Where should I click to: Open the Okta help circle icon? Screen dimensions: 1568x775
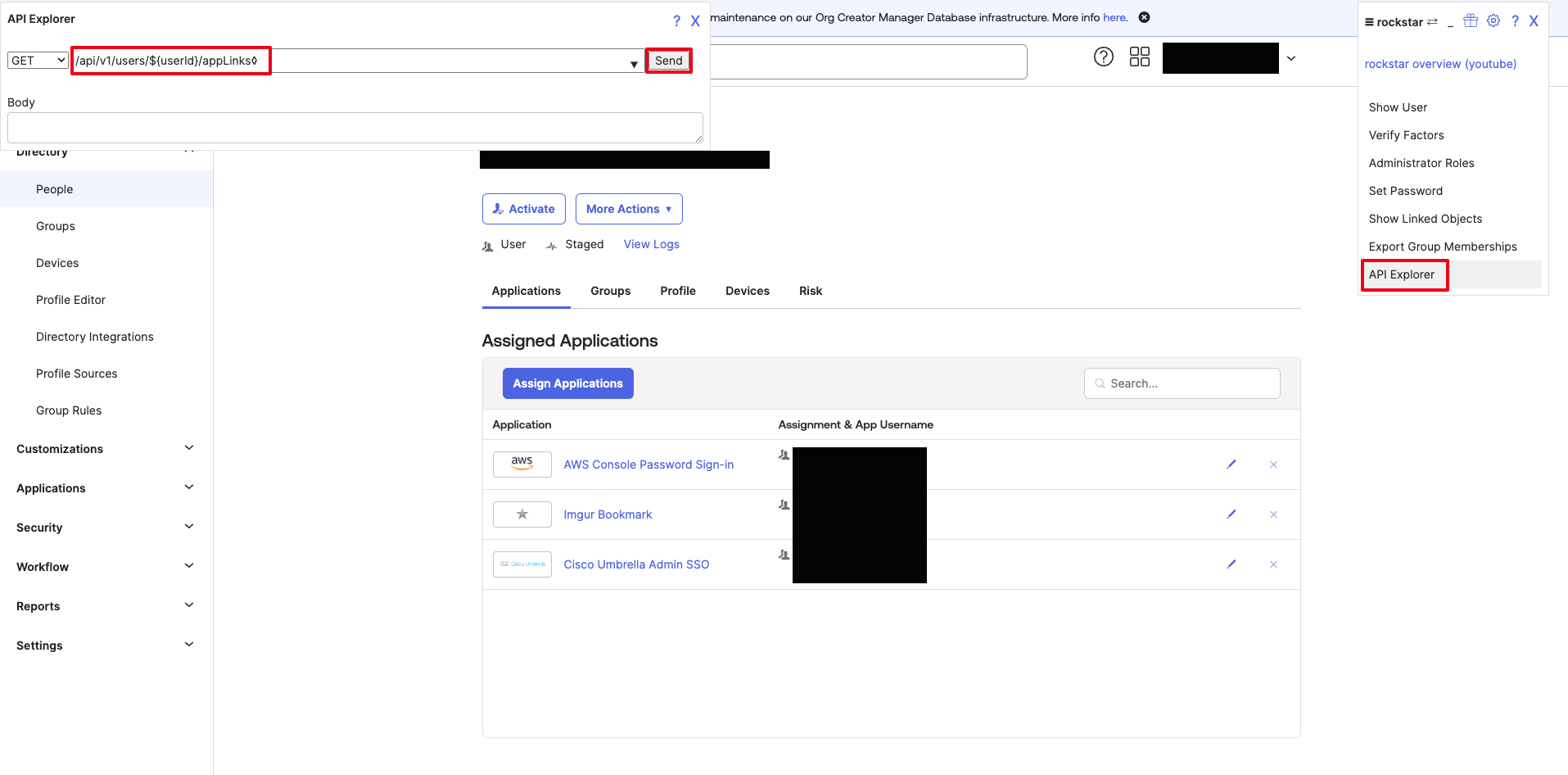tap(1104, 57)
